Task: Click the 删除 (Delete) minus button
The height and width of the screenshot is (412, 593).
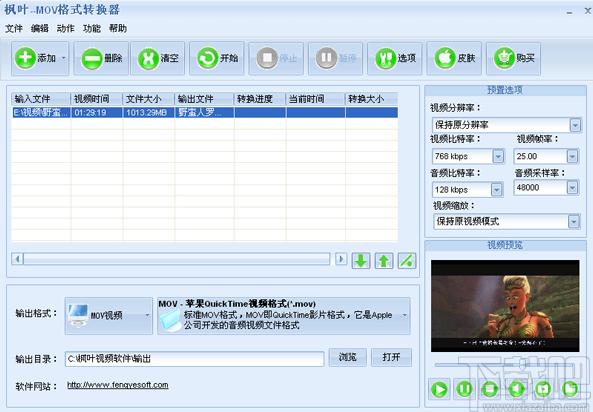Action: (101, 58)
